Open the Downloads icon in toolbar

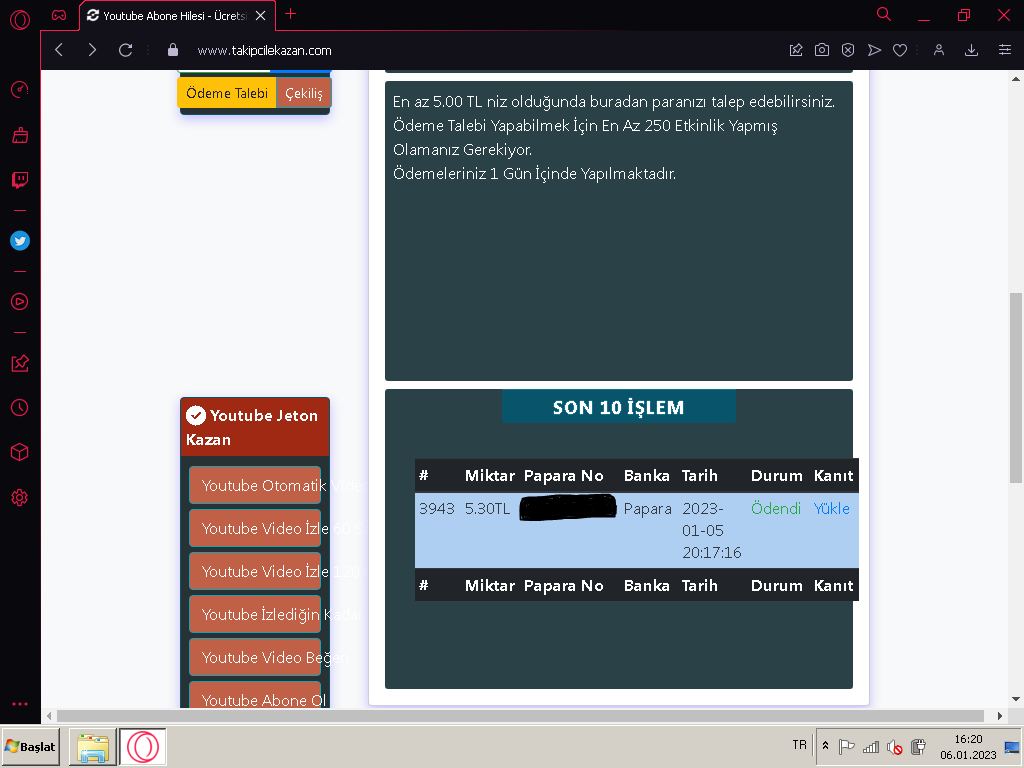pos(971,50)
